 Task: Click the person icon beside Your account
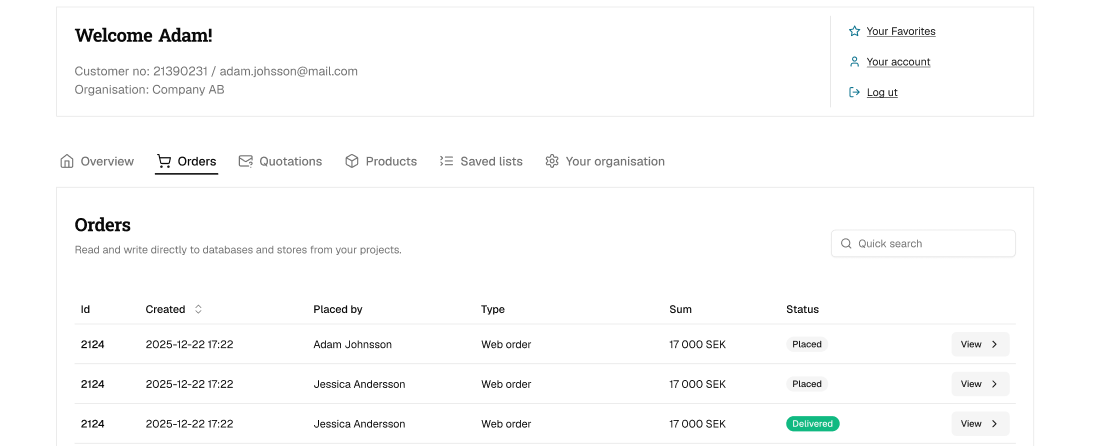854,62
